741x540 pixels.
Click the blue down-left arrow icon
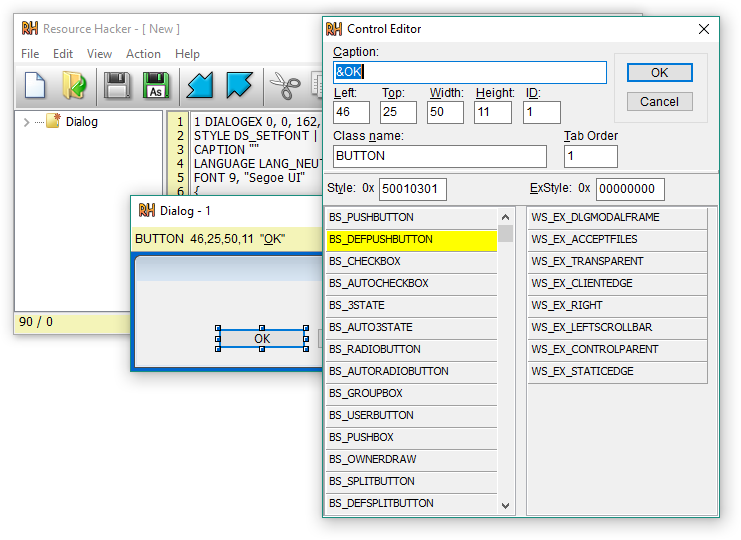pos(201,86)
